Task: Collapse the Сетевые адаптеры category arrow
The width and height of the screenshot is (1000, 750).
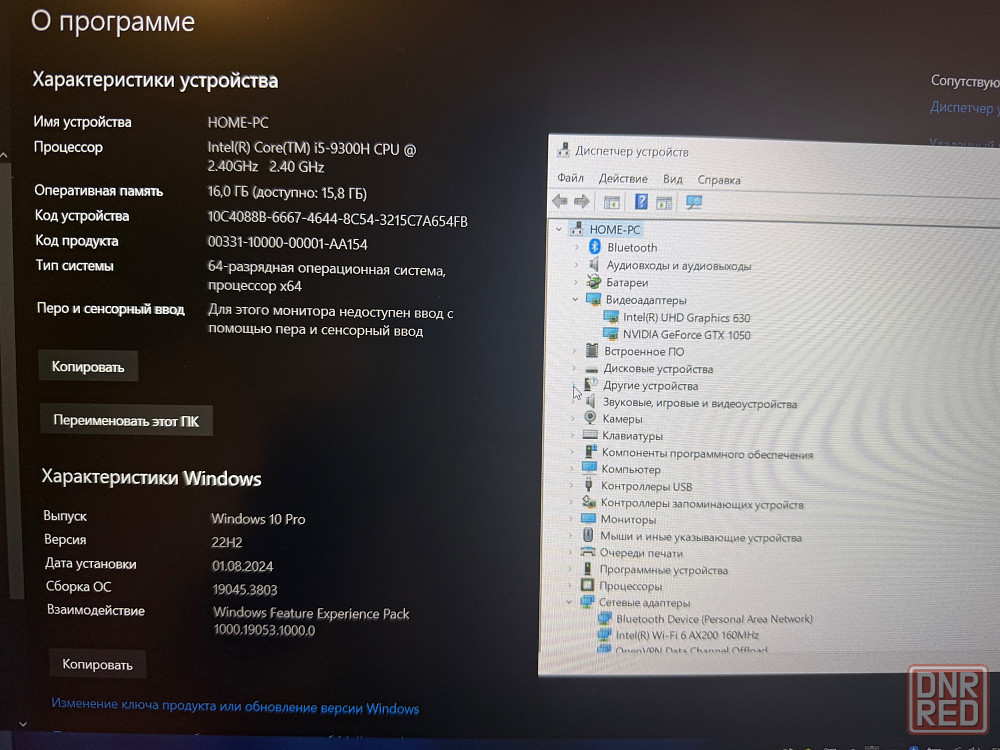Action: [569, 601]
